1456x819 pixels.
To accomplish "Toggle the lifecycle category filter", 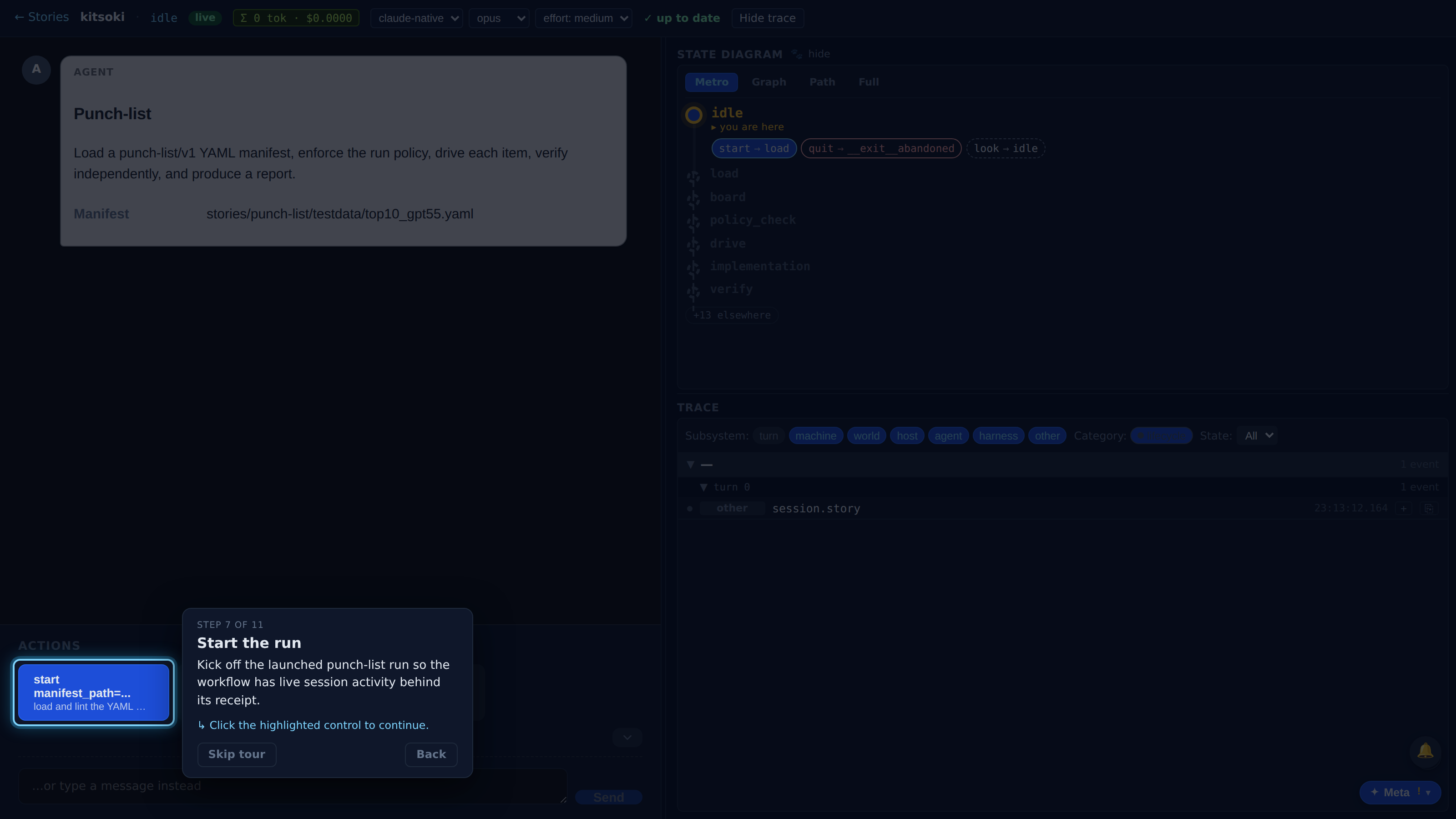I will point(1161,436).
